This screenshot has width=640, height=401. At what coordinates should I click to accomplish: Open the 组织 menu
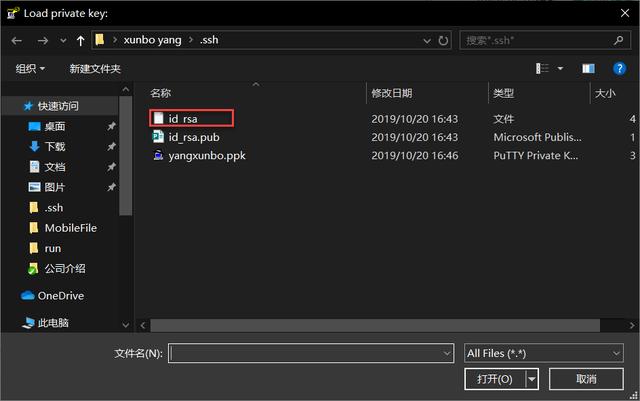click(x=30, y=69)
